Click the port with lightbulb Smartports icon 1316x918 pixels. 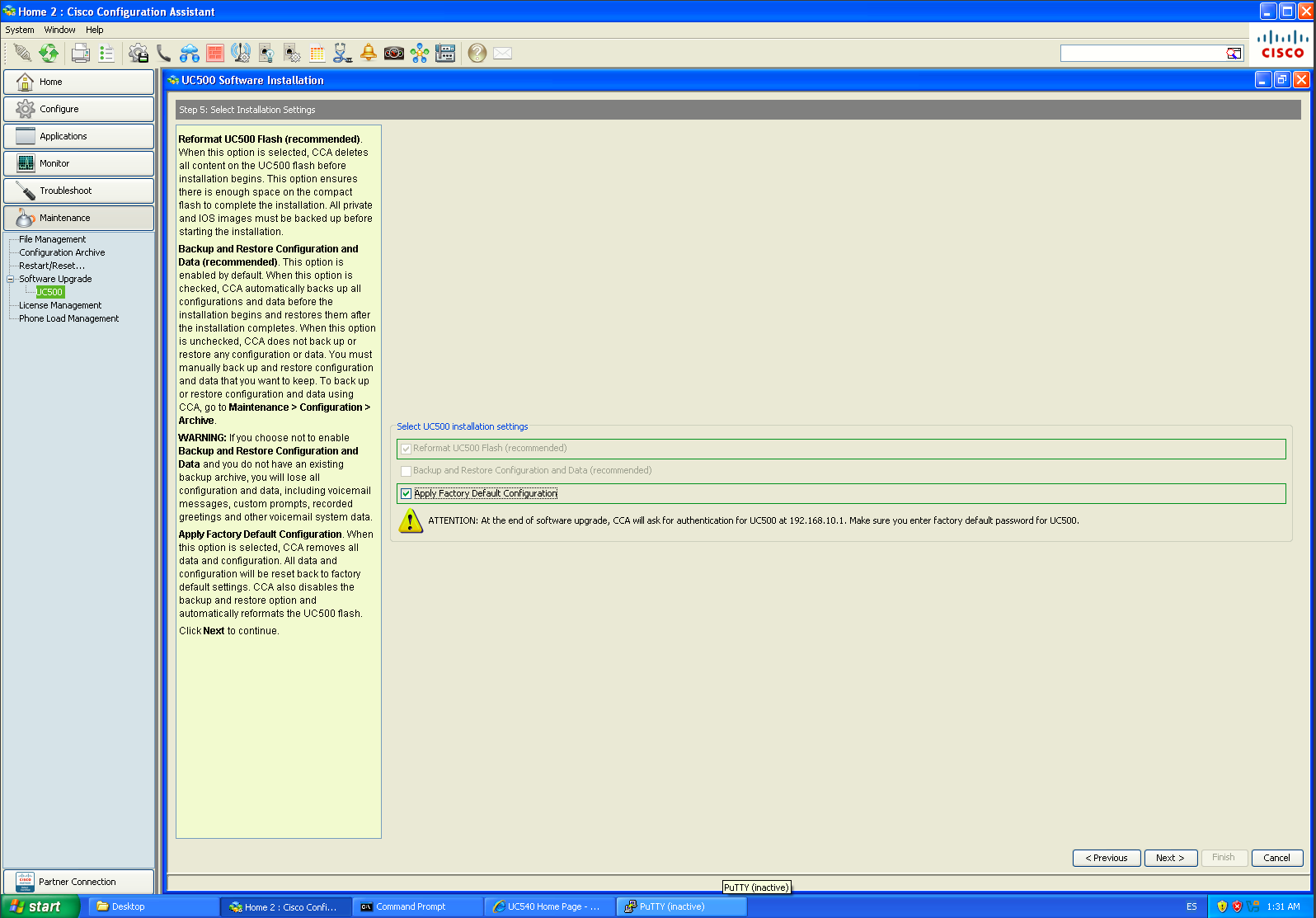(266, 53)
